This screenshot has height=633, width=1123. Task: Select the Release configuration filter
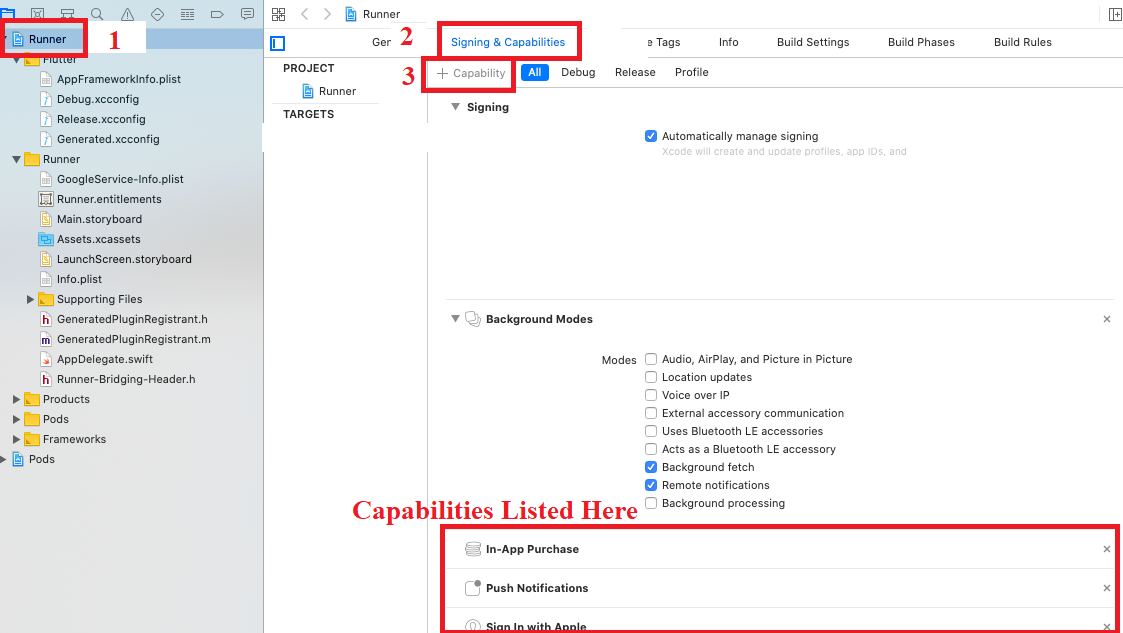635,72
